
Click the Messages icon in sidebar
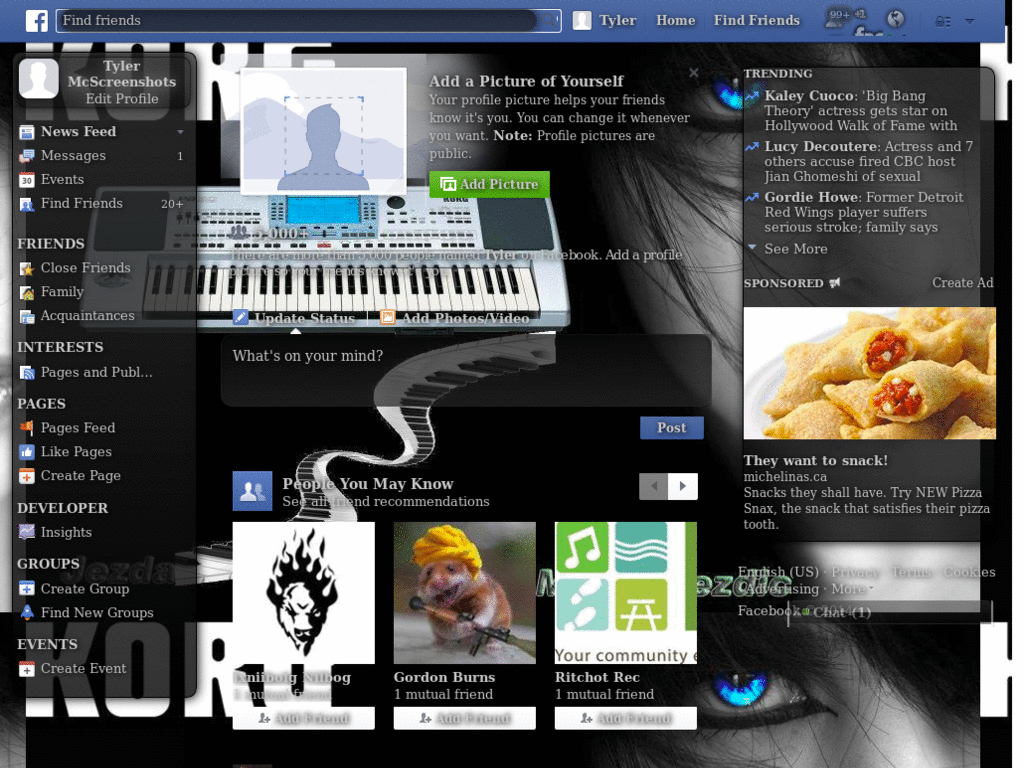tap(27, 156)
